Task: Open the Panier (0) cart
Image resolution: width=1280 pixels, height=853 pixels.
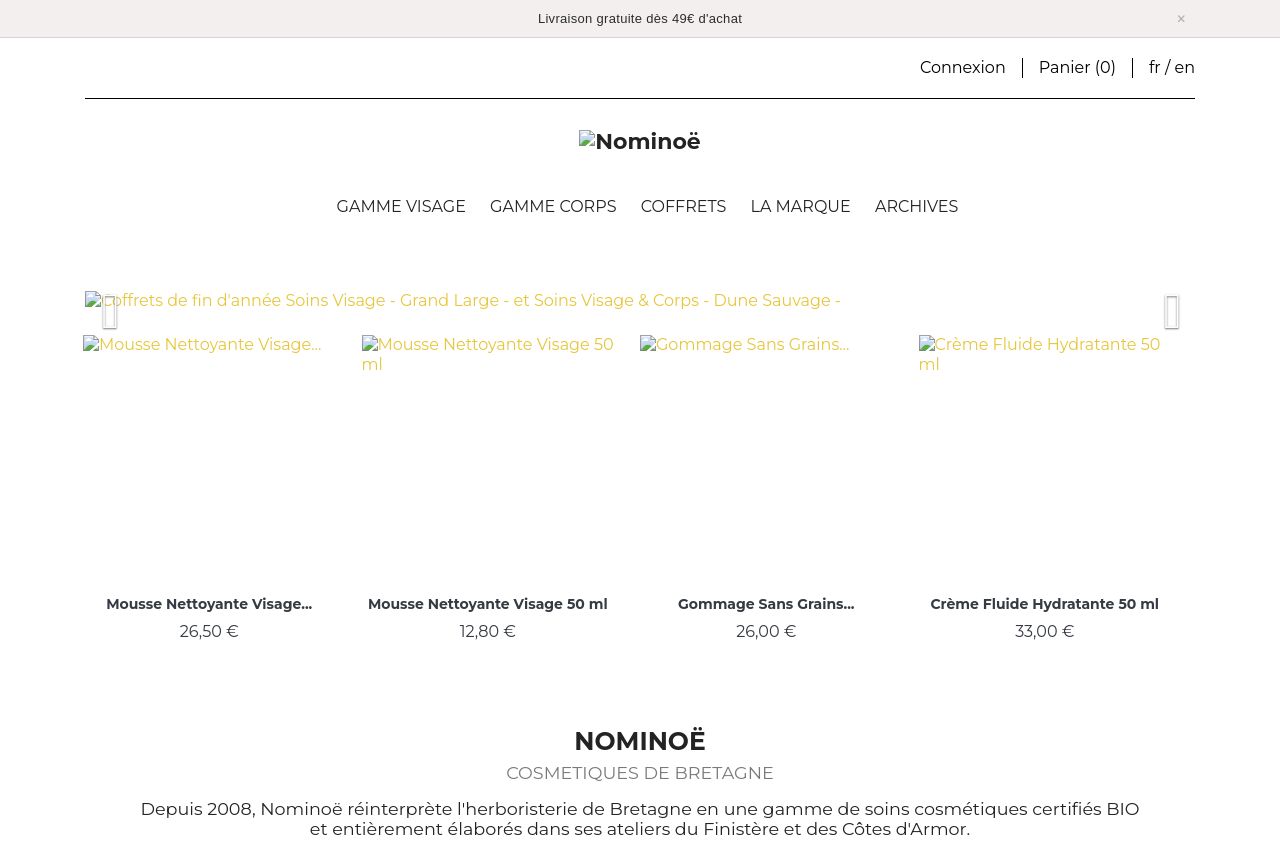Action: 1077,67
